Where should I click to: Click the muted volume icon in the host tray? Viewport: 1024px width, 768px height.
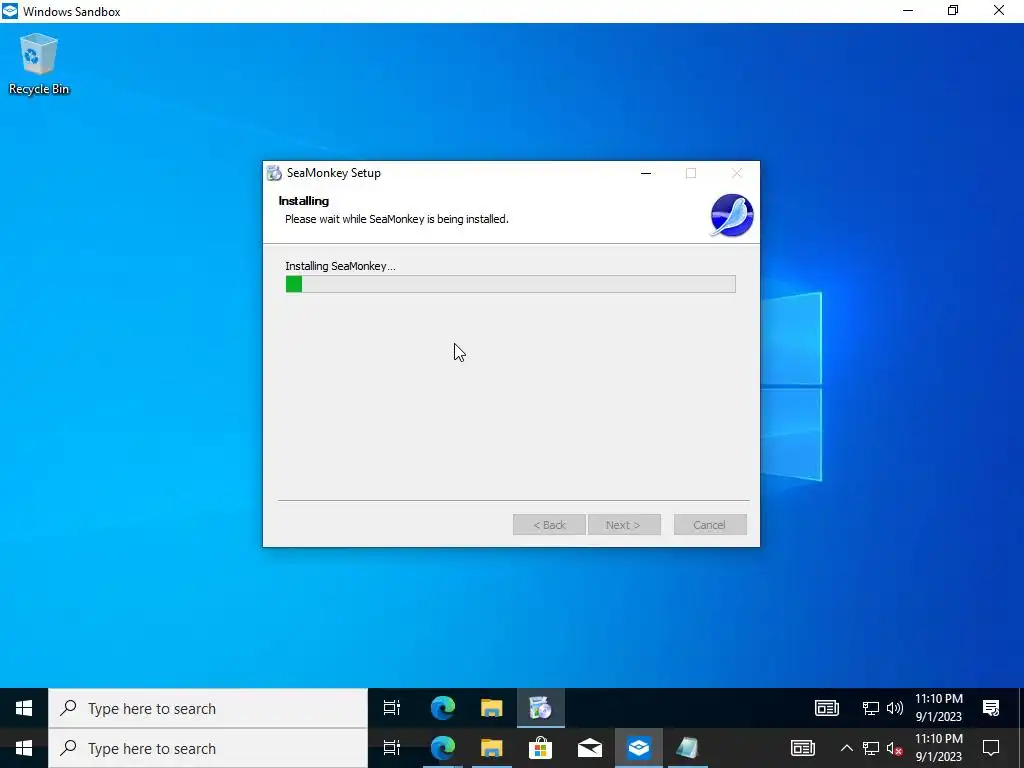895,748
